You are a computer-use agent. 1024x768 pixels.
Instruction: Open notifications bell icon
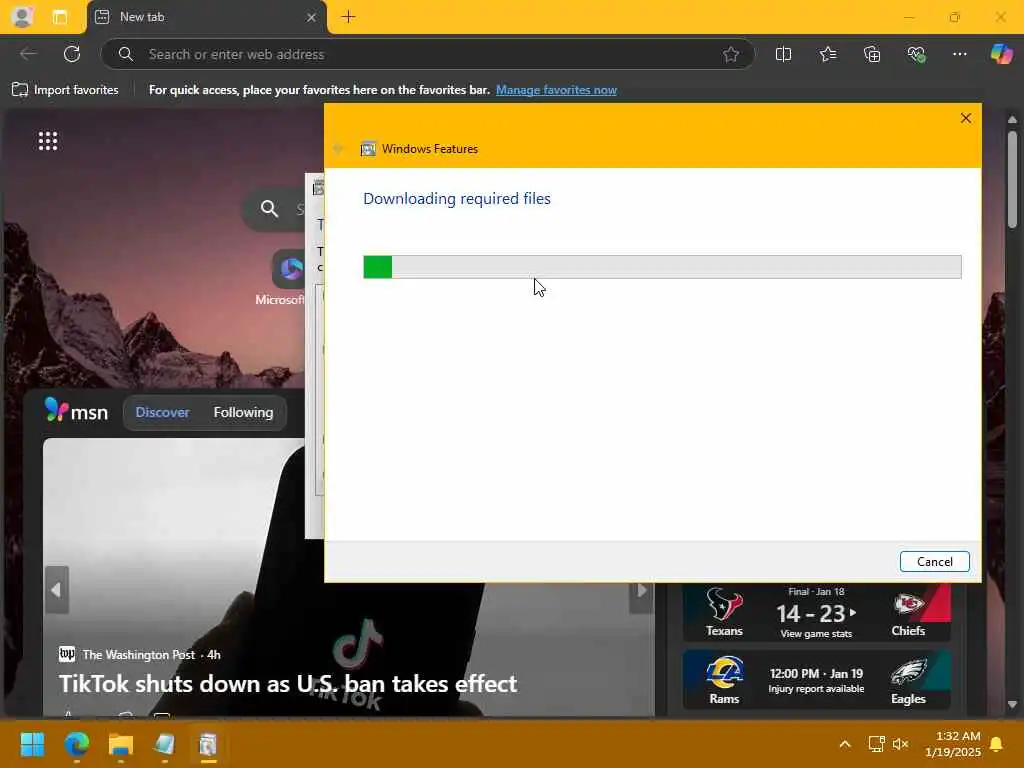pyautogui.click(x=997, y=744)
